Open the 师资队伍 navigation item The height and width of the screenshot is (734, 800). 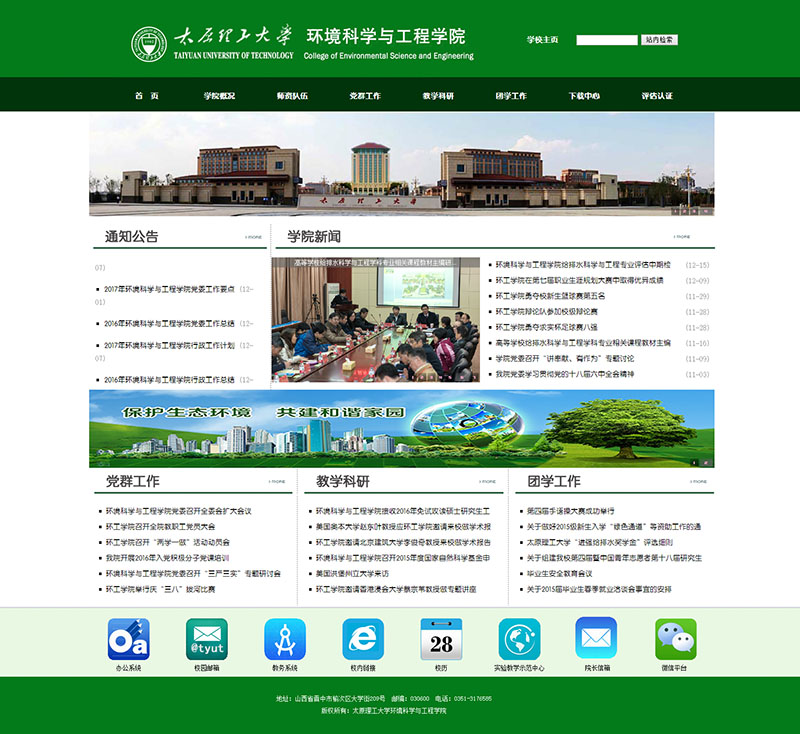pos(292,95)
